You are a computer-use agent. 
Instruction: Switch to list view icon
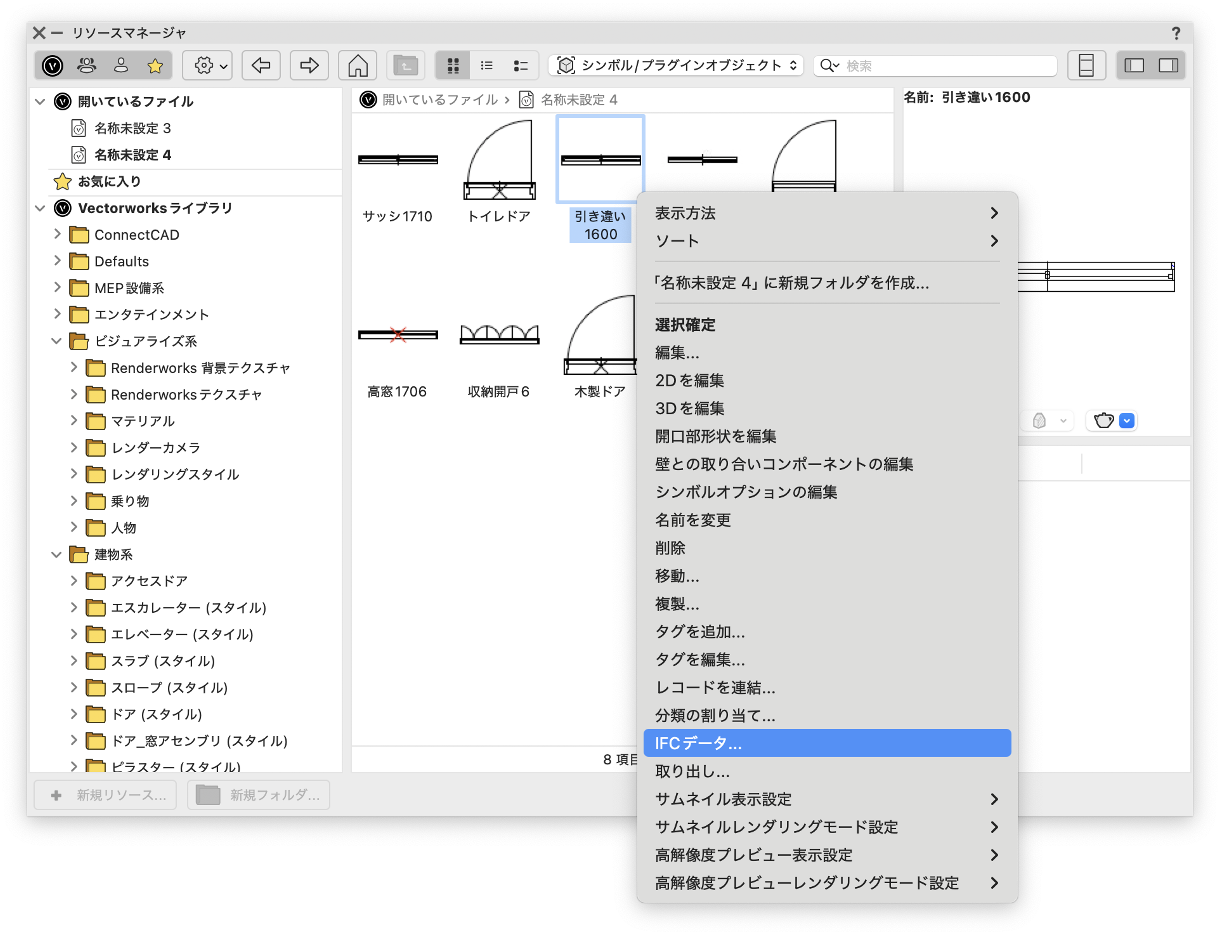pyautogui.click(x=487, y=65)
